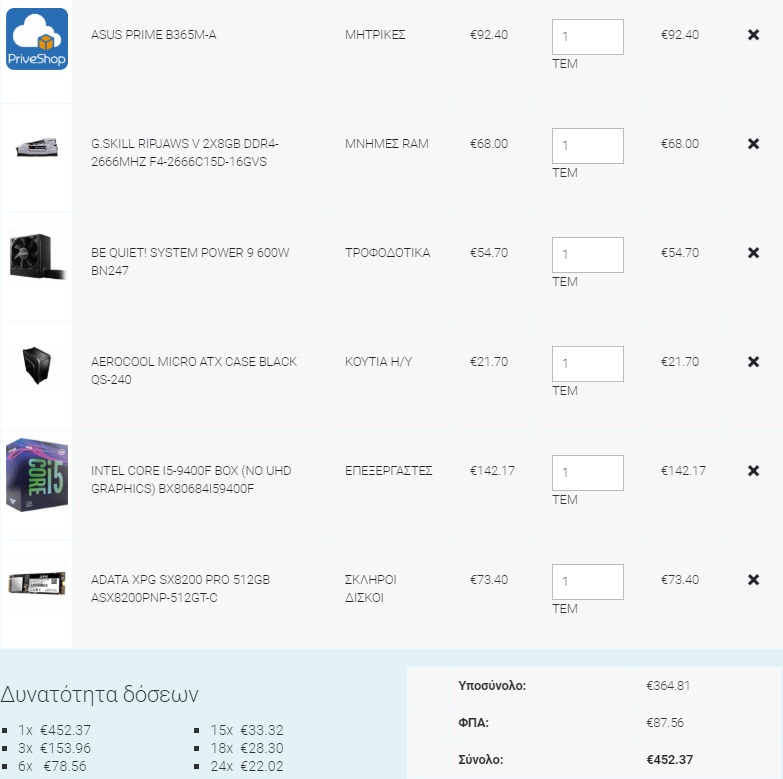
Task: Click quantity field for AEROCOOL case
Action: [x=588, y=364]
